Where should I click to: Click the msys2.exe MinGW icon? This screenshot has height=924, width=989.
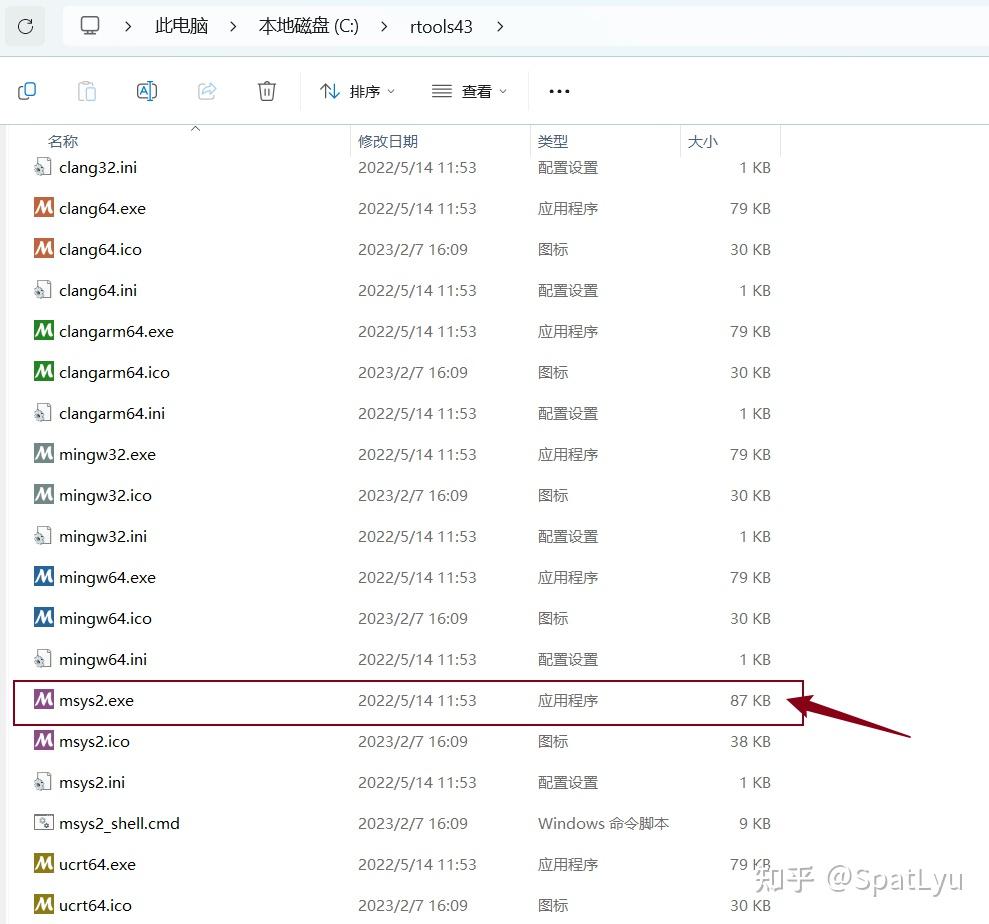[x=44, y=700]
